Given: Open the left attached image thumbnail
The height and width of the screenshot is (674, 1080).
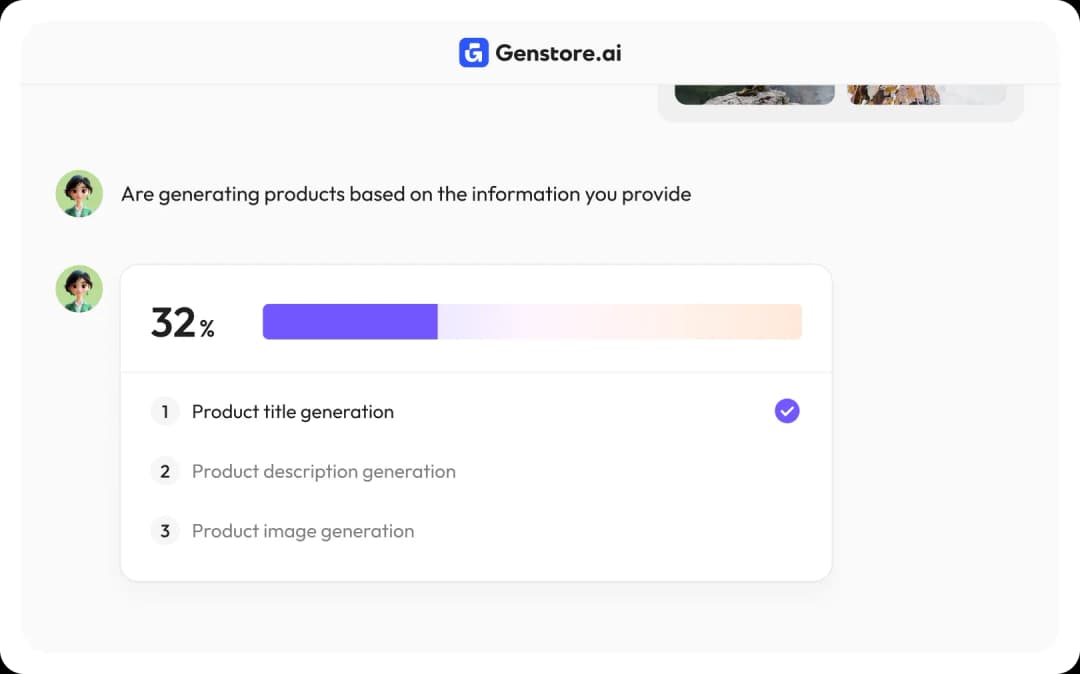Looking at the screenshot, I should (754, 95).
